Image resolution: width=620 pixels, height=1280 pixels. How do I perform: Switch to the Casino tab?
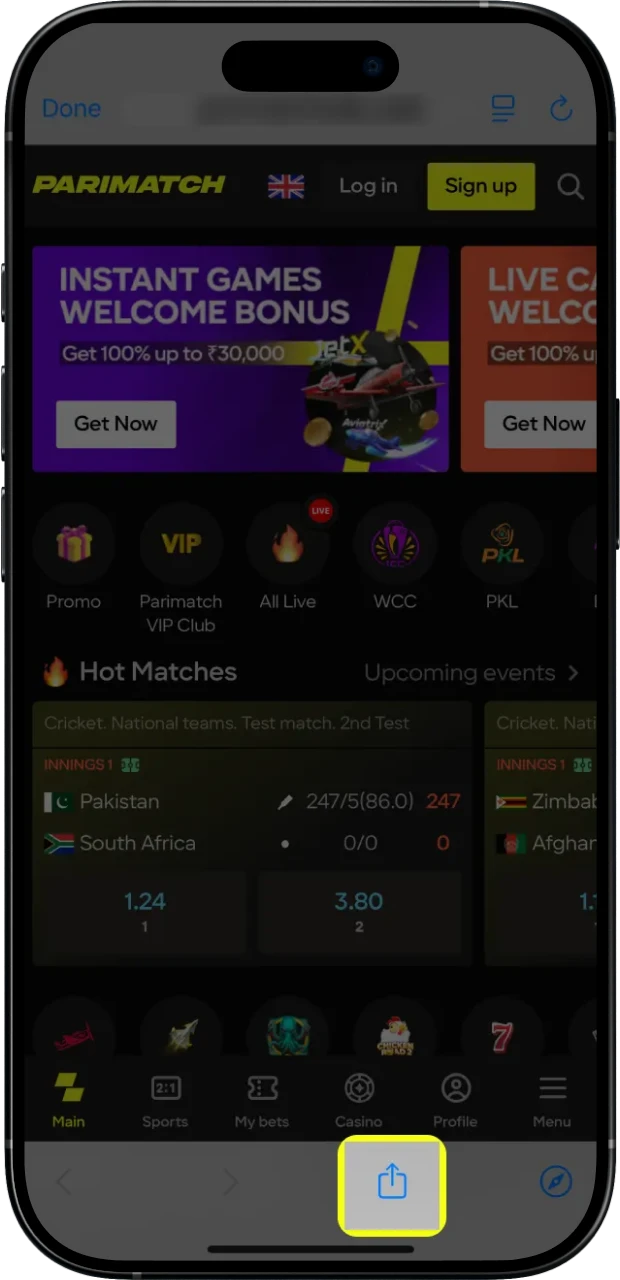tap(359, 1100)
